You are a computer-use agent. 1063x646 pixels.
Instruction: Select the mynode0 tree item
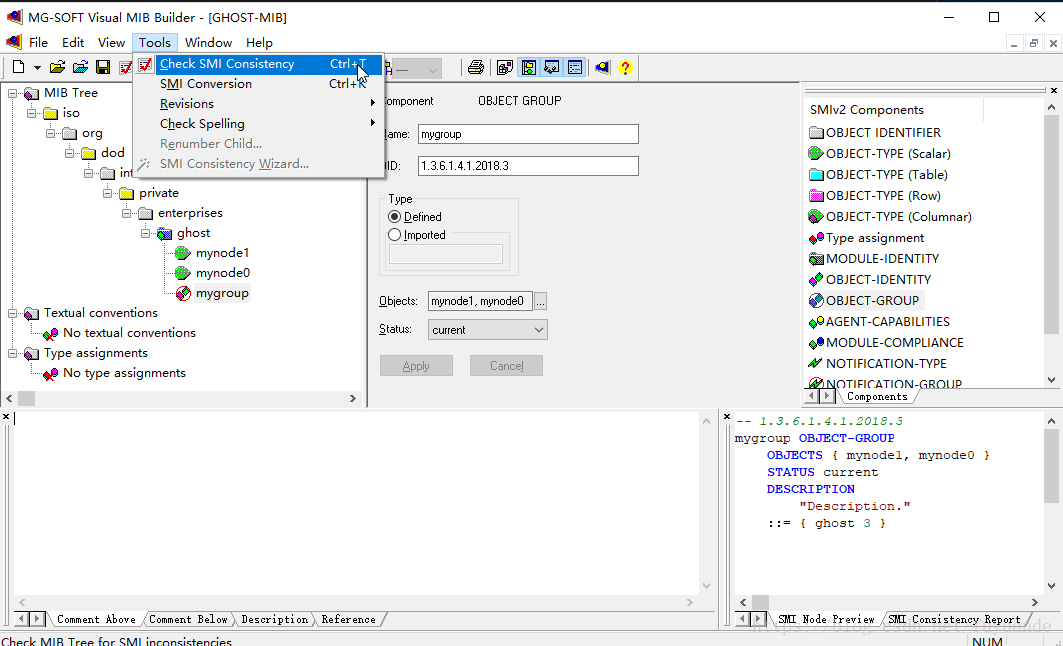click(x=222, y=272)
